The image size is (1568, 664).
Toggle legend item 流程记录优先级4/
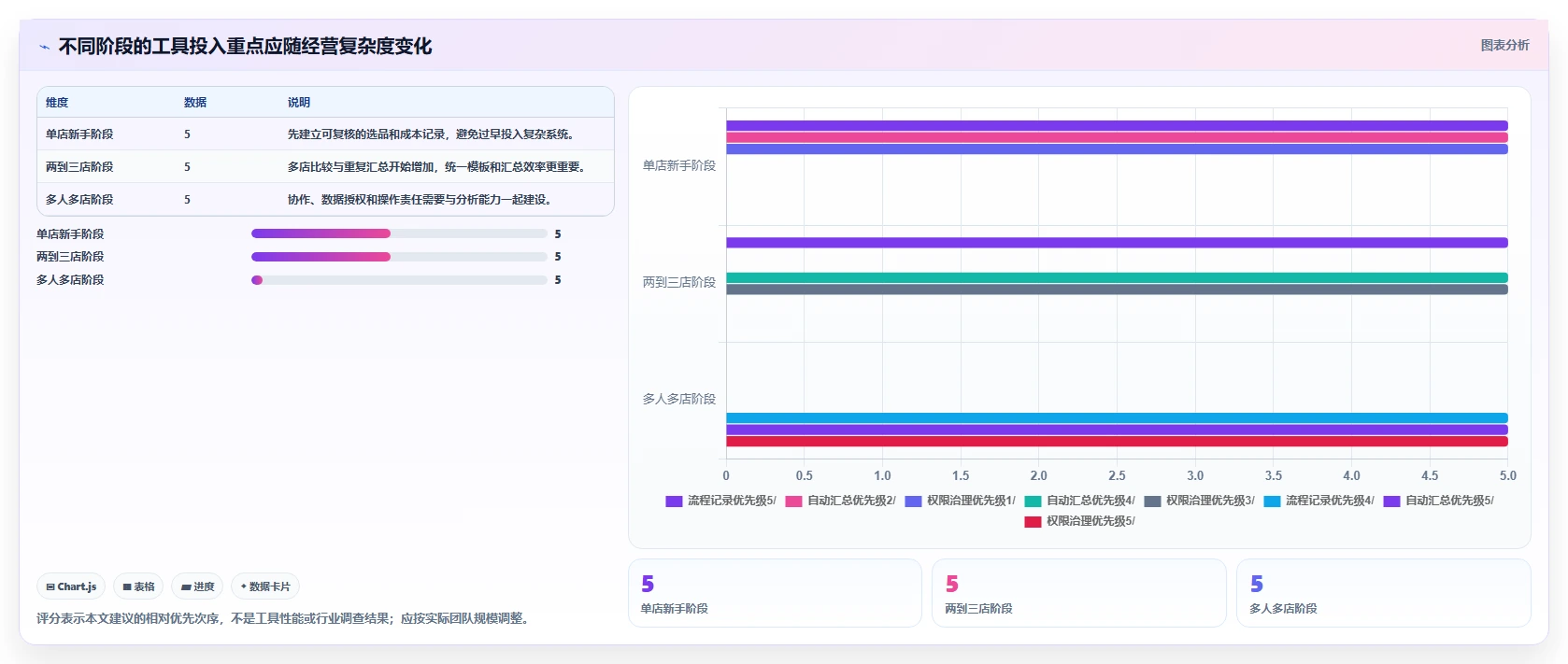coord(1319,501)
